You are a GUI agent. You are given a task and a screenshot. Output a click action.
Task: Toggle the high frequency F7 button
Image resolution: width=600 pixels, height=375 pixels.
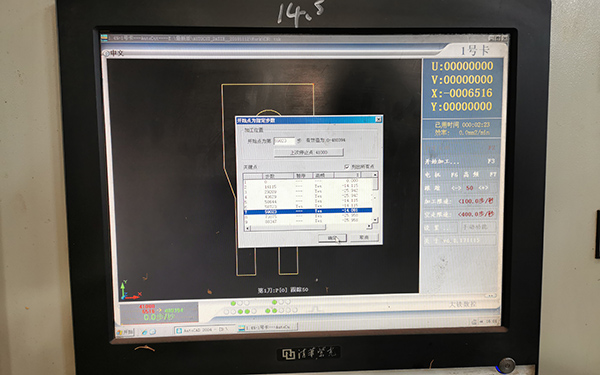tap(480, 174)
